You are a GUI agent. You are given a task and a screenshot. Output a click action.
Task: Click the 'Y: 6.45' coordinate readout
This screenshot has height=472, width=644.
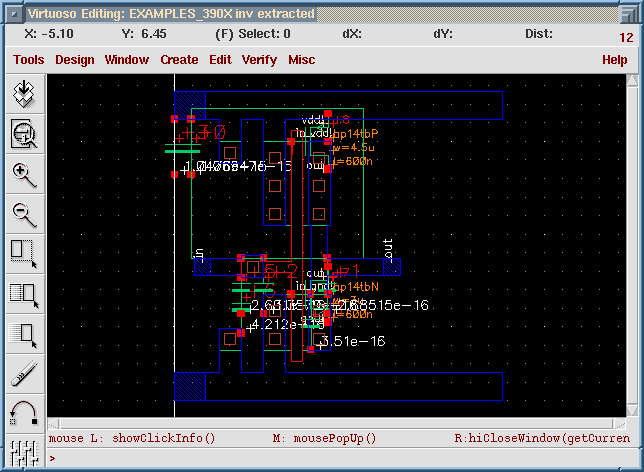144,34
